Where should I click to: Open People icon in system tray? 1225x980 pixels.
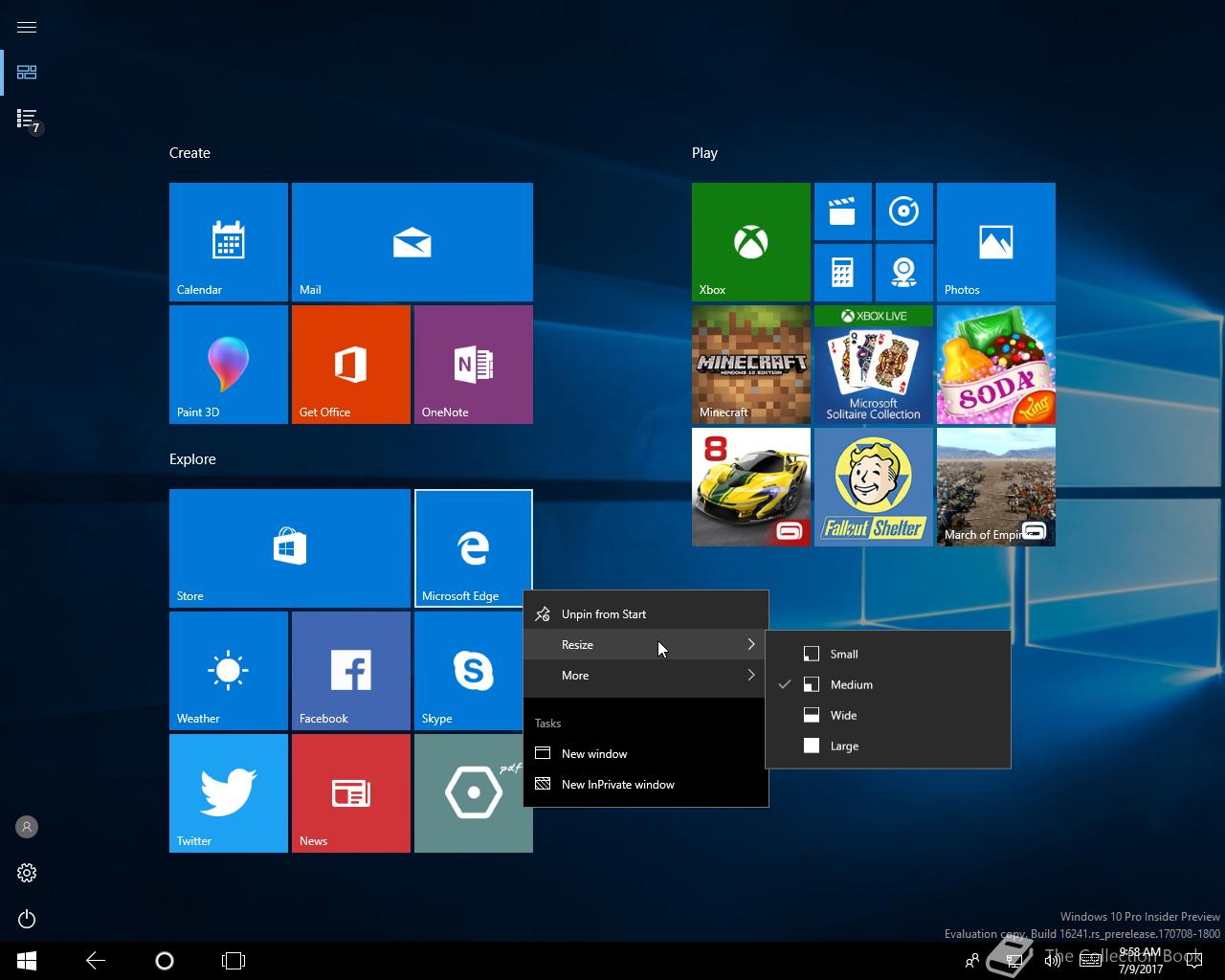pyautogui.click(x=972, y=961)
